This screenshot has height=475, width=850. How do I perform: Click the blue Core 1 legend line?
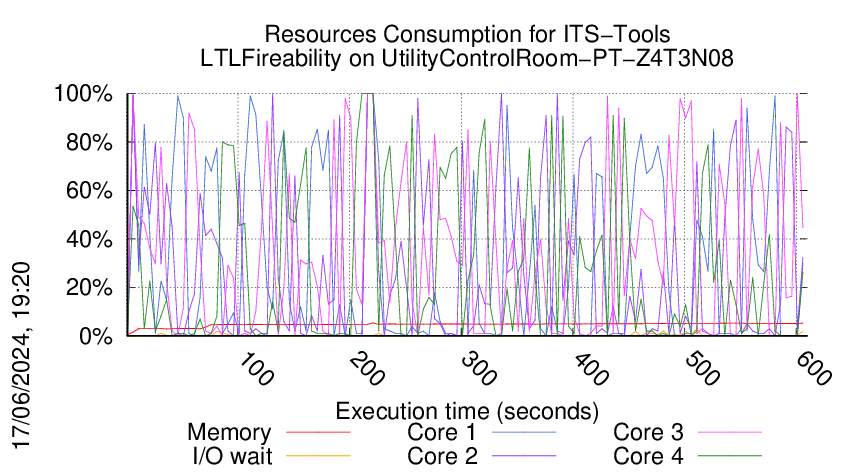pos(524,432)
